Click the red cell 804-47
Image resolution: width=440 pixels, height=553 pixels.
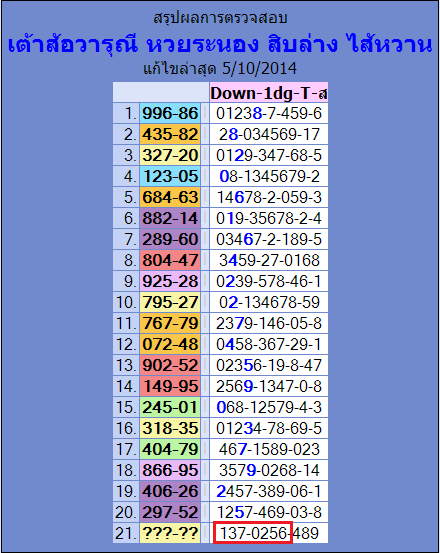[x=170, y=260]
